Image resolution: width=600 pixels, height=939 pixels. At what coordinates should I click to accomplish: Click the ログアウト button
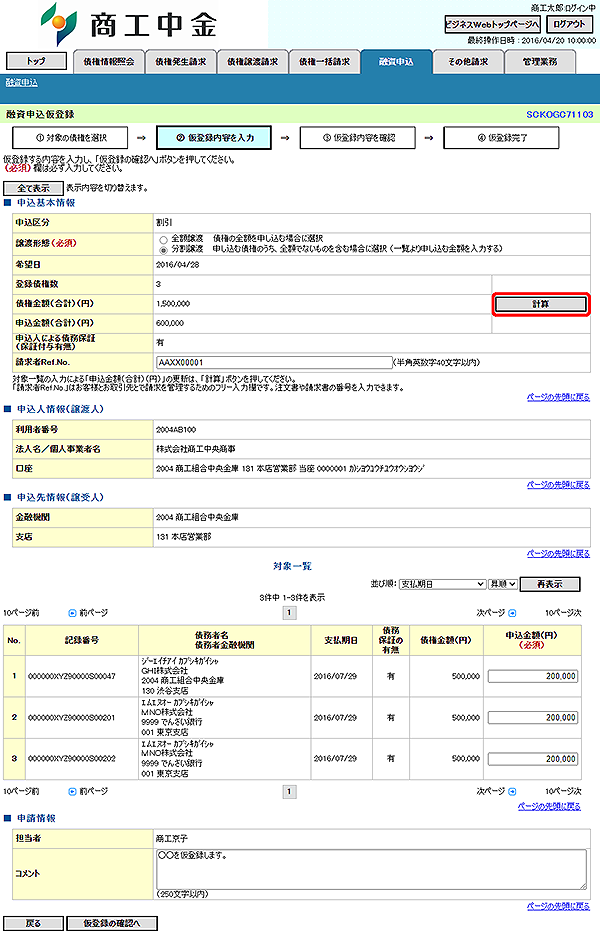pos(569,25)
